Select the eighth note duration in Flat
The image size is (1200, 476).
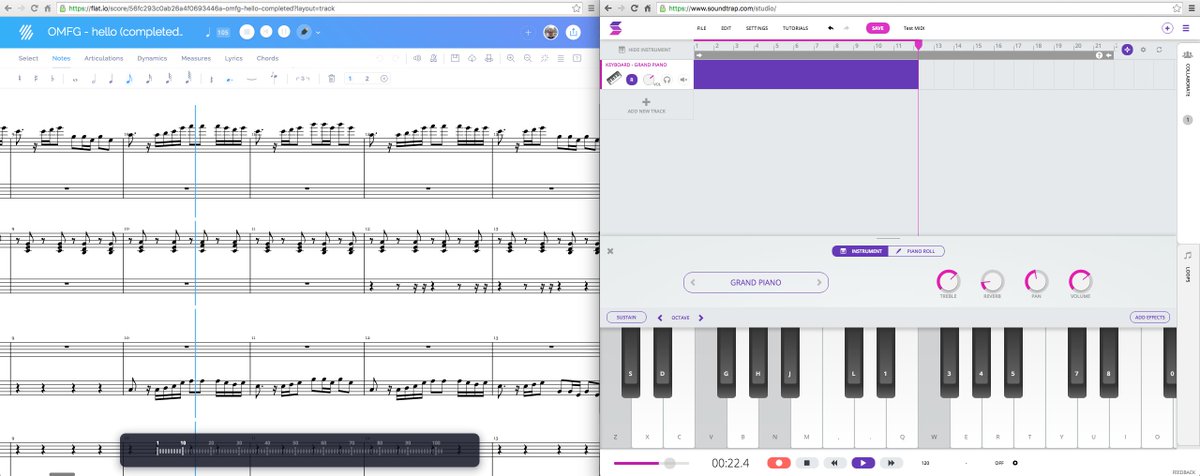tap(128, 78)
